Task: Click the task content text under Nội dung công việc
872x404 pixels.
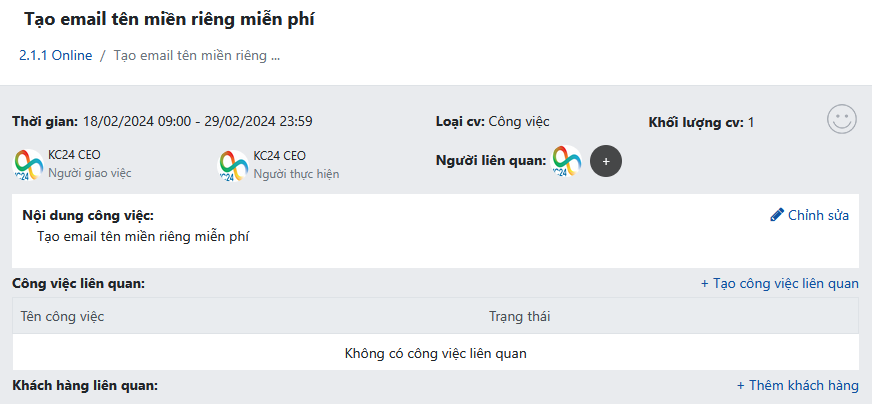Action: coord(143,237)
